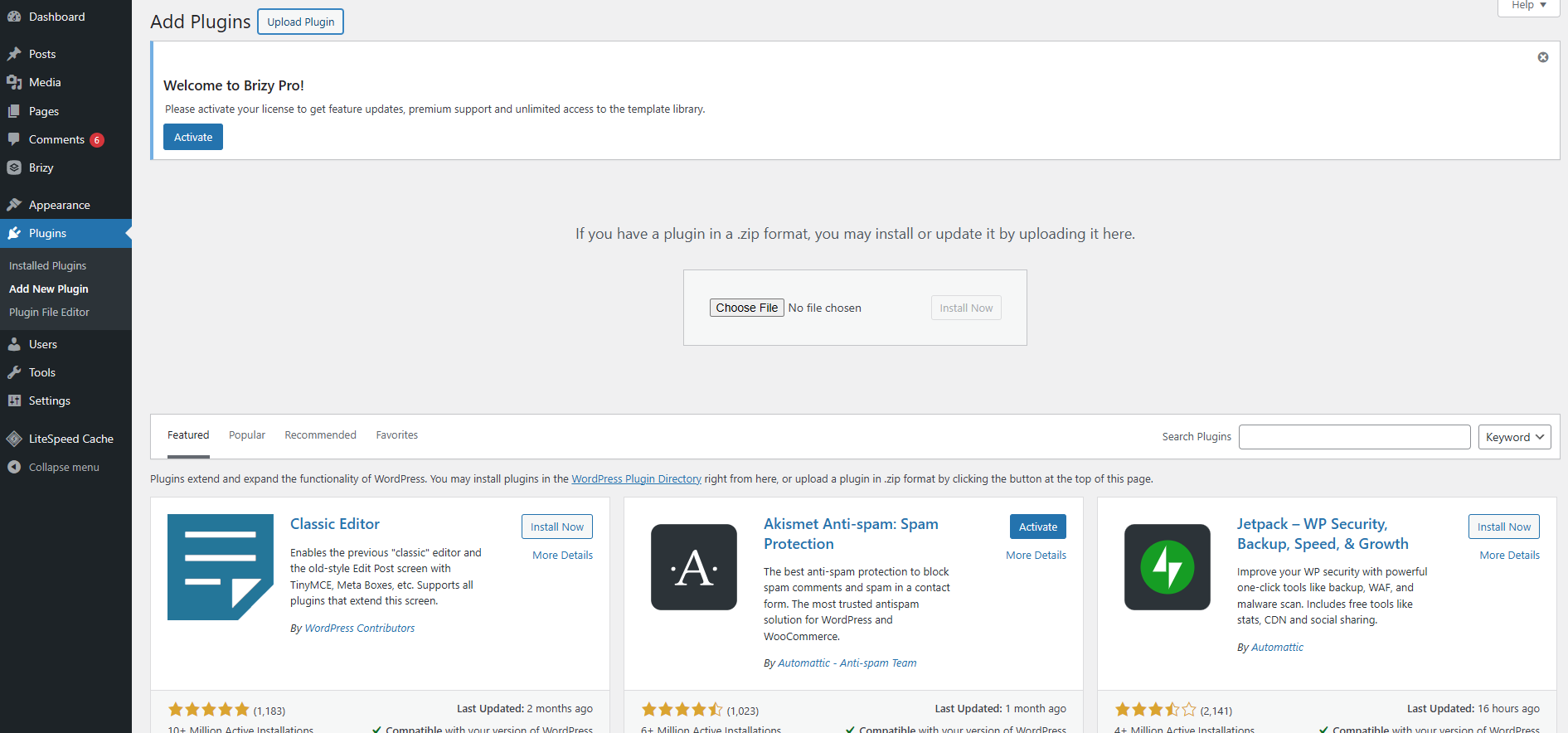This screenshot has height=733, width=1568.
Task: Click the Jetpack star rating
Action: 1156,710
